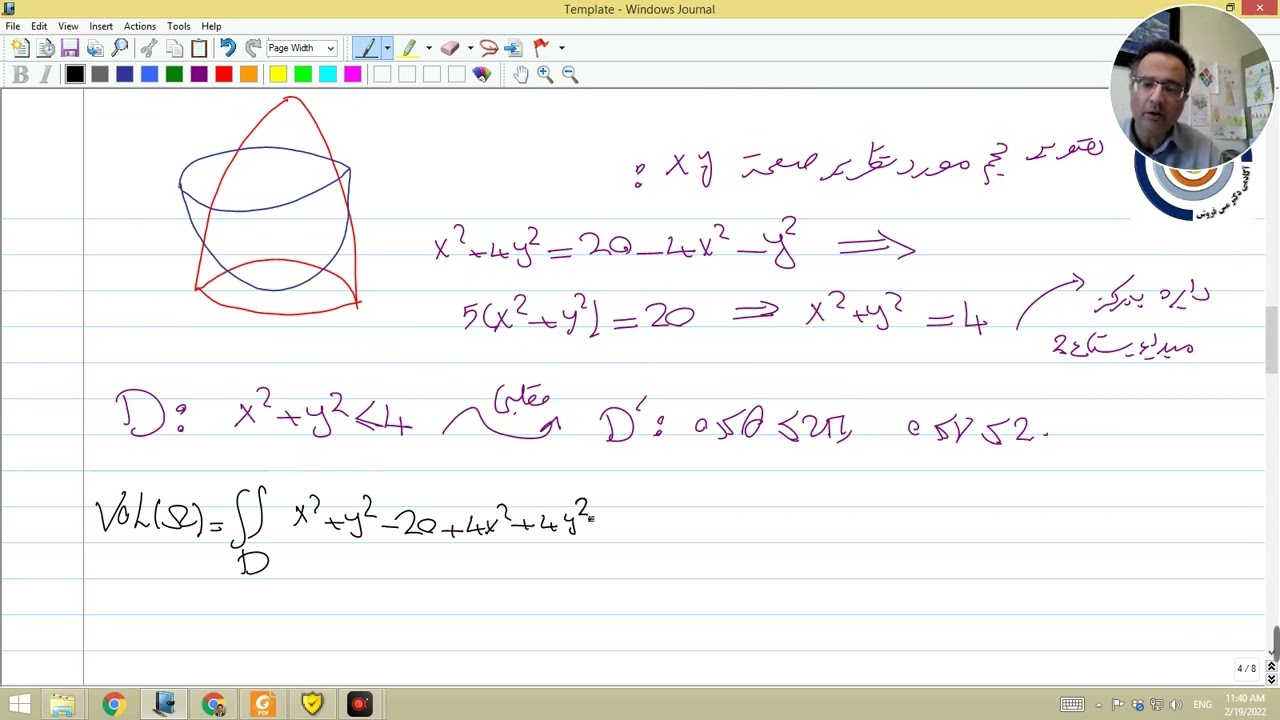1280x720 pixels.
Task: Switch to Windows Journal taskbar icon
Action: 163,705
